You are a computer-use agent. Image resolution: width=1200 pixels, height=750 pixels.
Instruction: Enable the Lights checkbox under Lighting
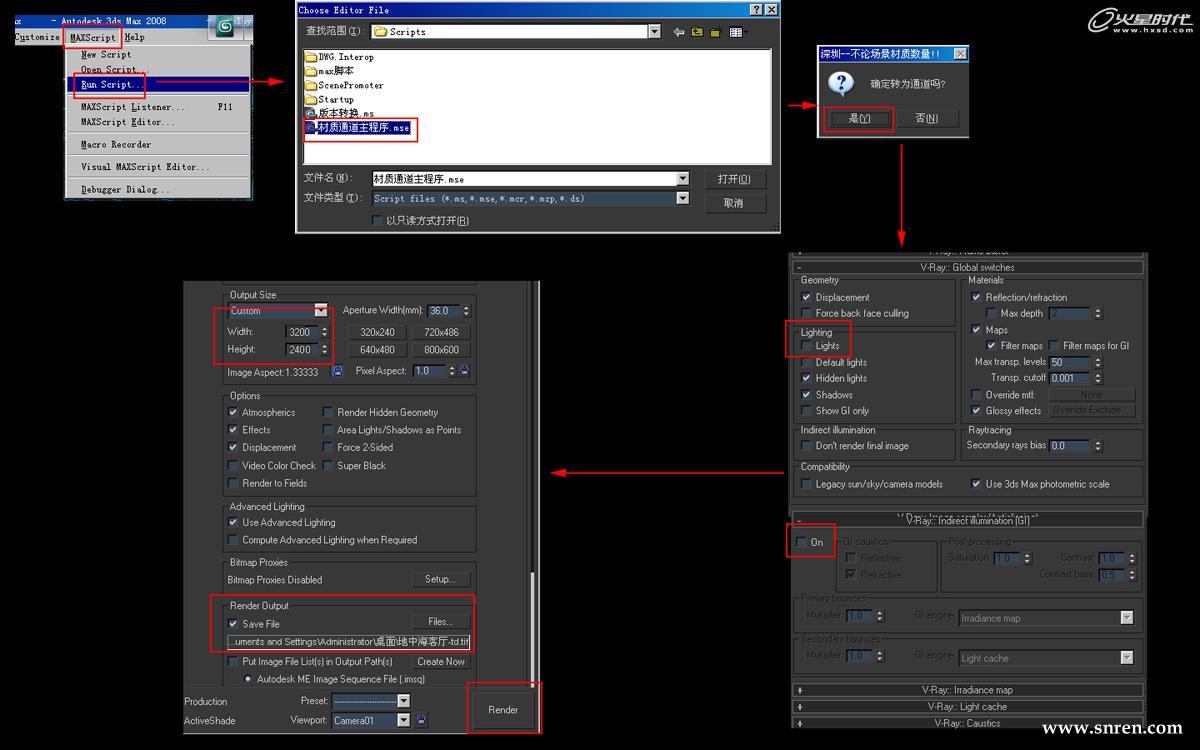[807, 346]
